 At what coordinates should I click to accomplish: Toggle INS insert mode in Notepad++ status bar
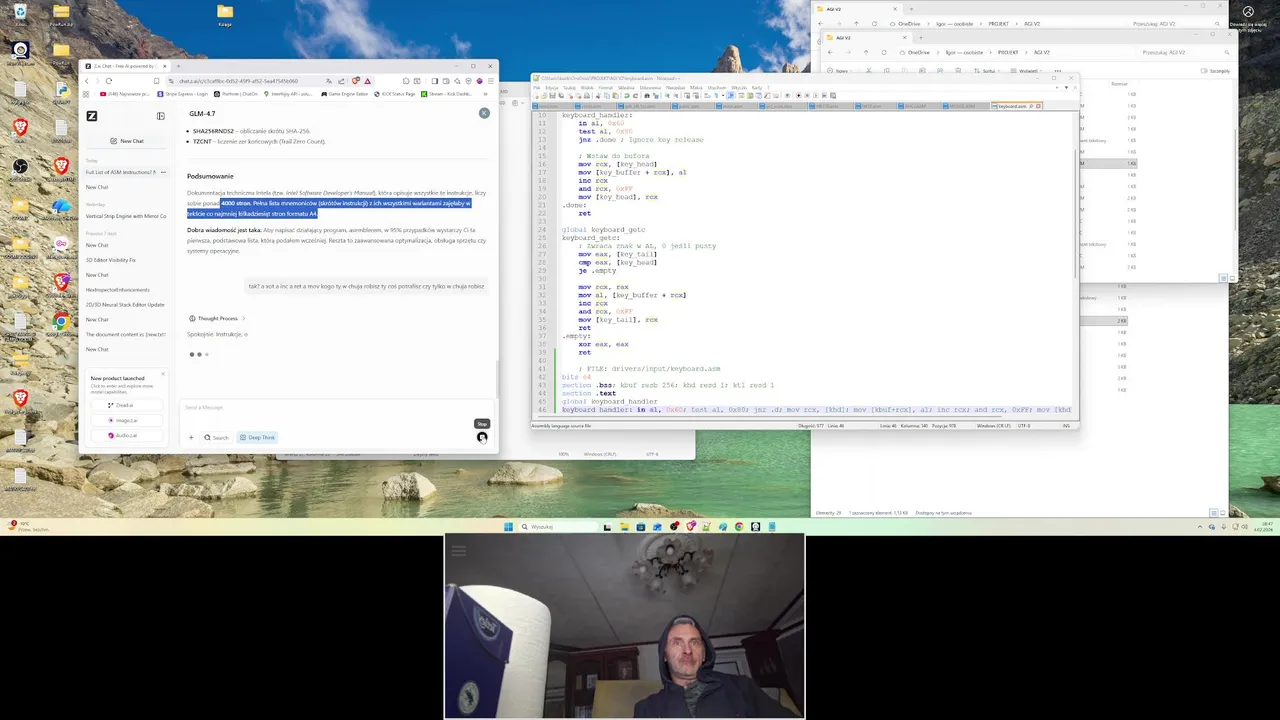tap(1066, 426)
